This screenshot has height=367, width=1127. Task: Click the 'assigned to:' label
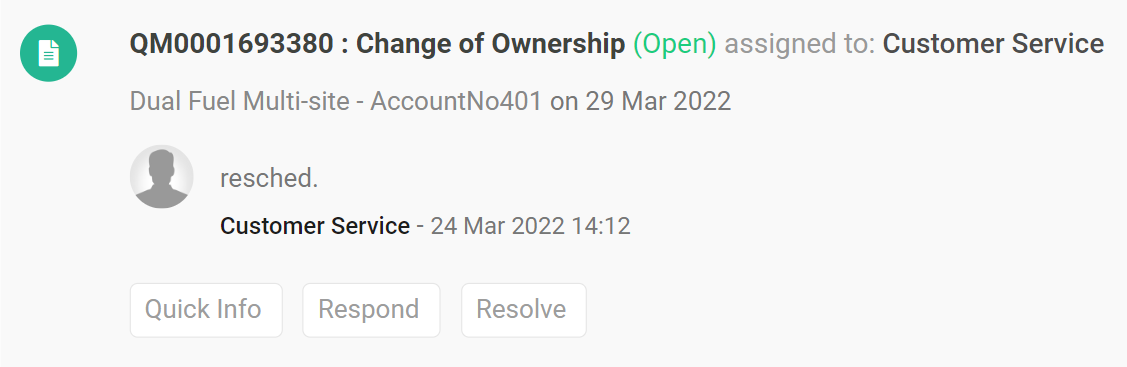click(799, 45)
